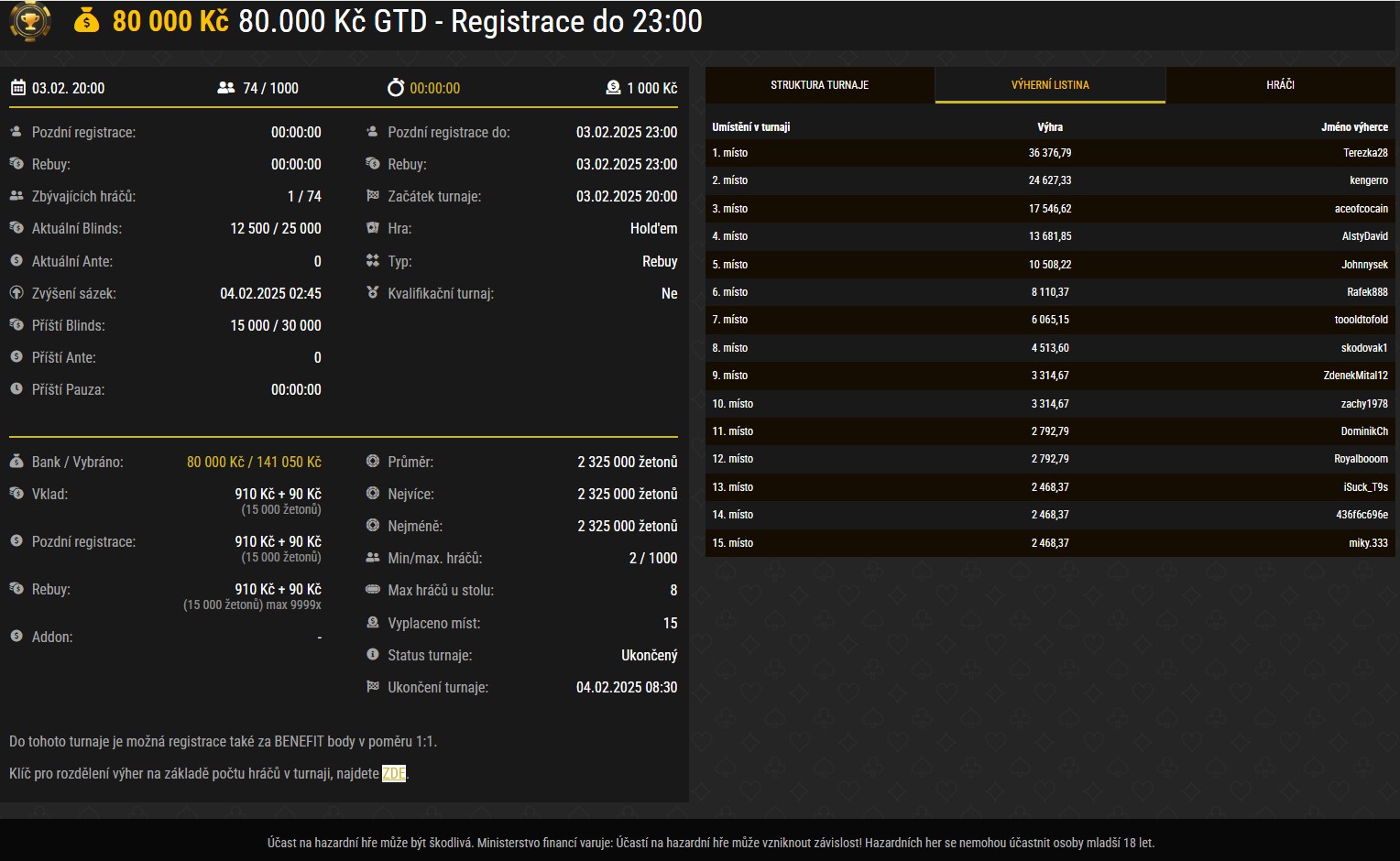Click the calendar icon beside 03.02. 20:00
This screenshot has width=1400, height=861.
tap(17, 88)
